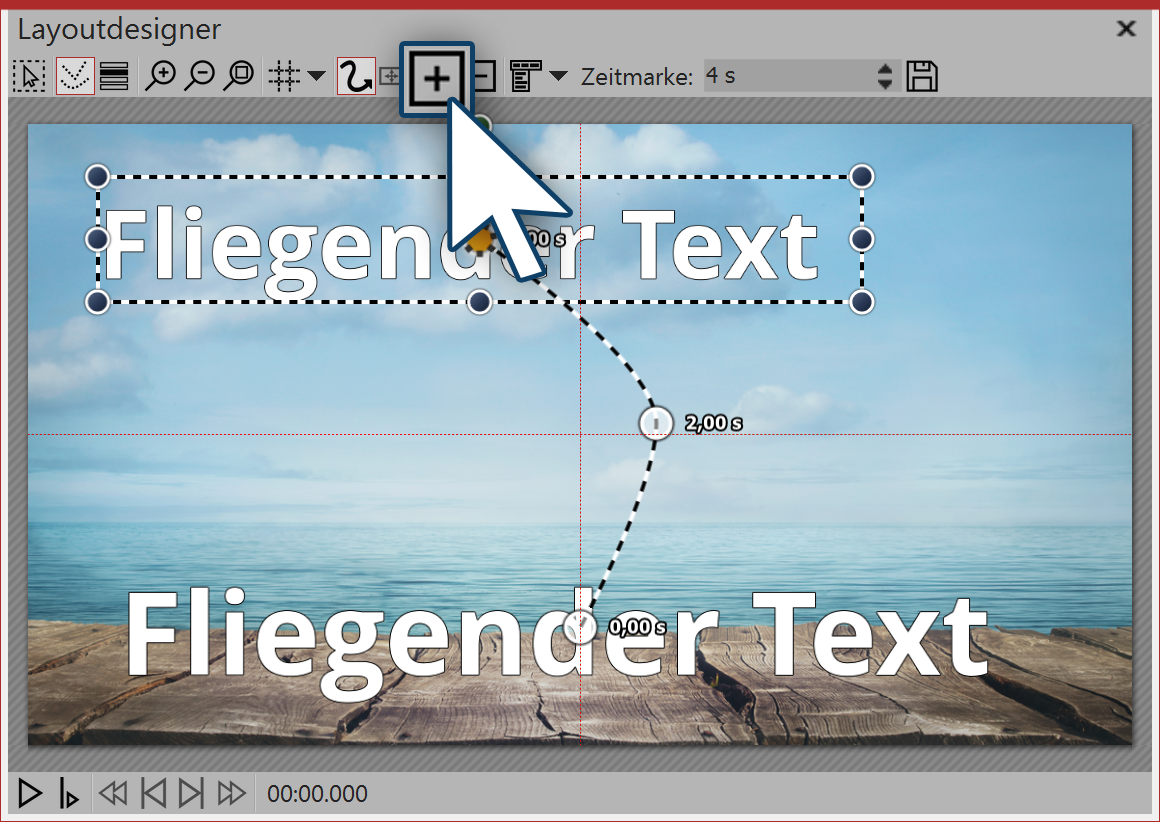Select the 2,00 s keyframe on the path

coord(657,423)
